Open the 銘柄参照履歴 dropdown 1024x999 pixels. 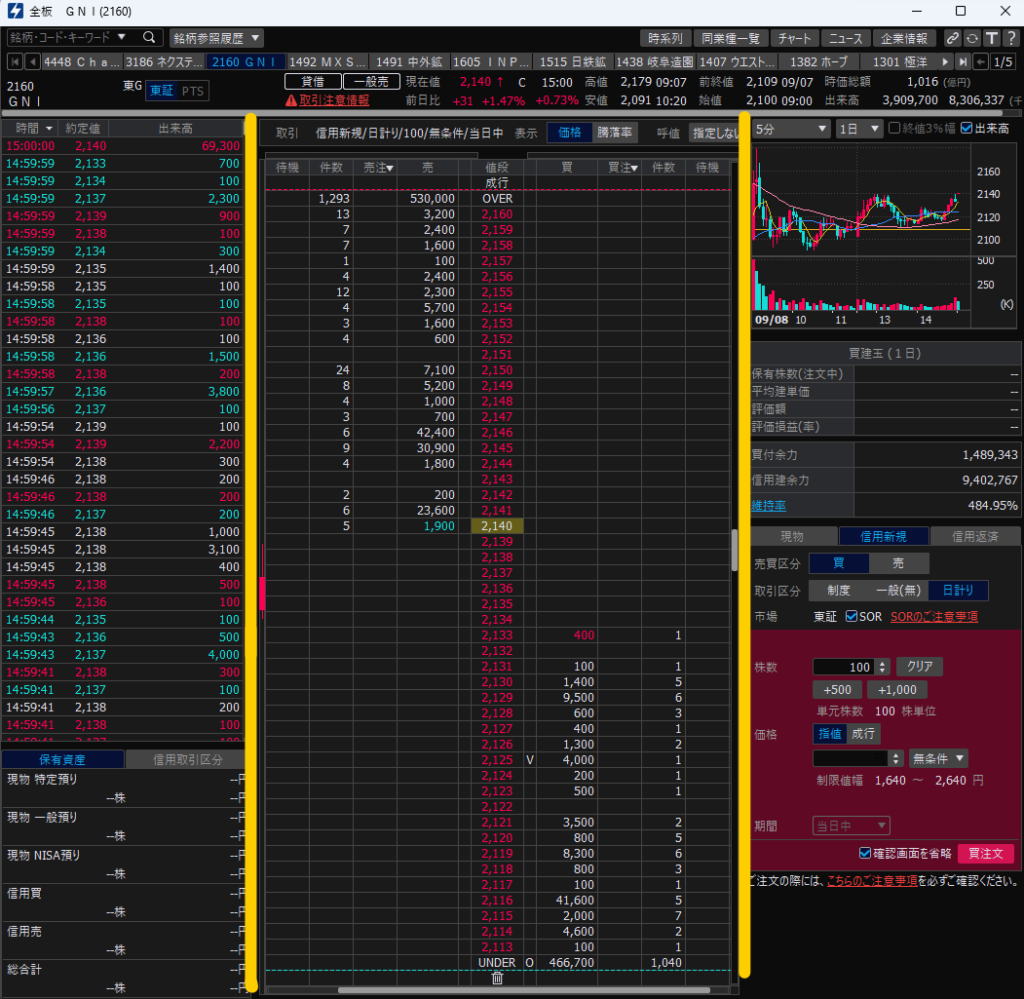click(216, 38)
